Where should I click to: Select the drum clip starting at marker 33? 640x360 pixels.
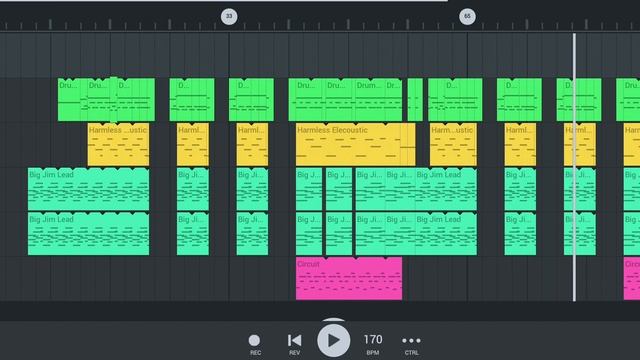(251, 100)
